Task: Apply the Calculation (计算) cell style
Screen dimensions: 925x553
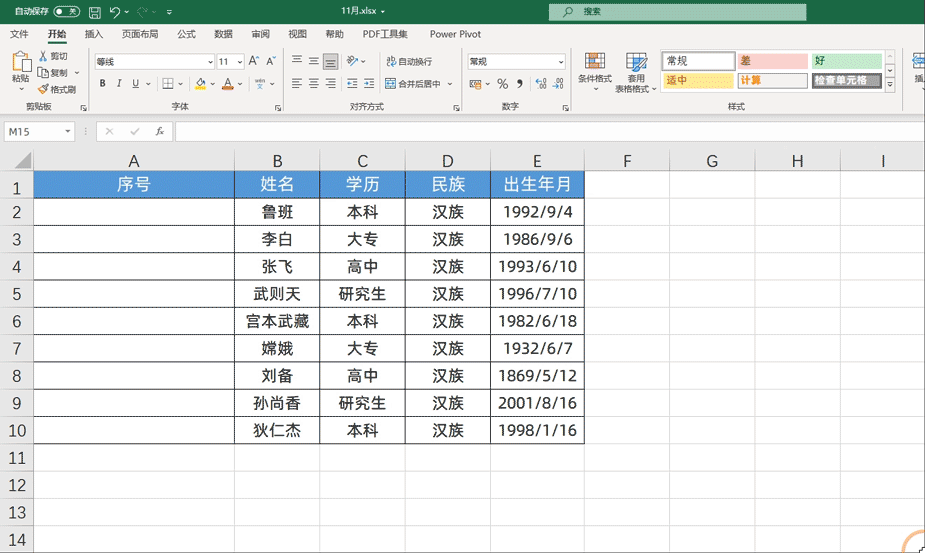Action: pyautogui.click(x=772, y=80)
